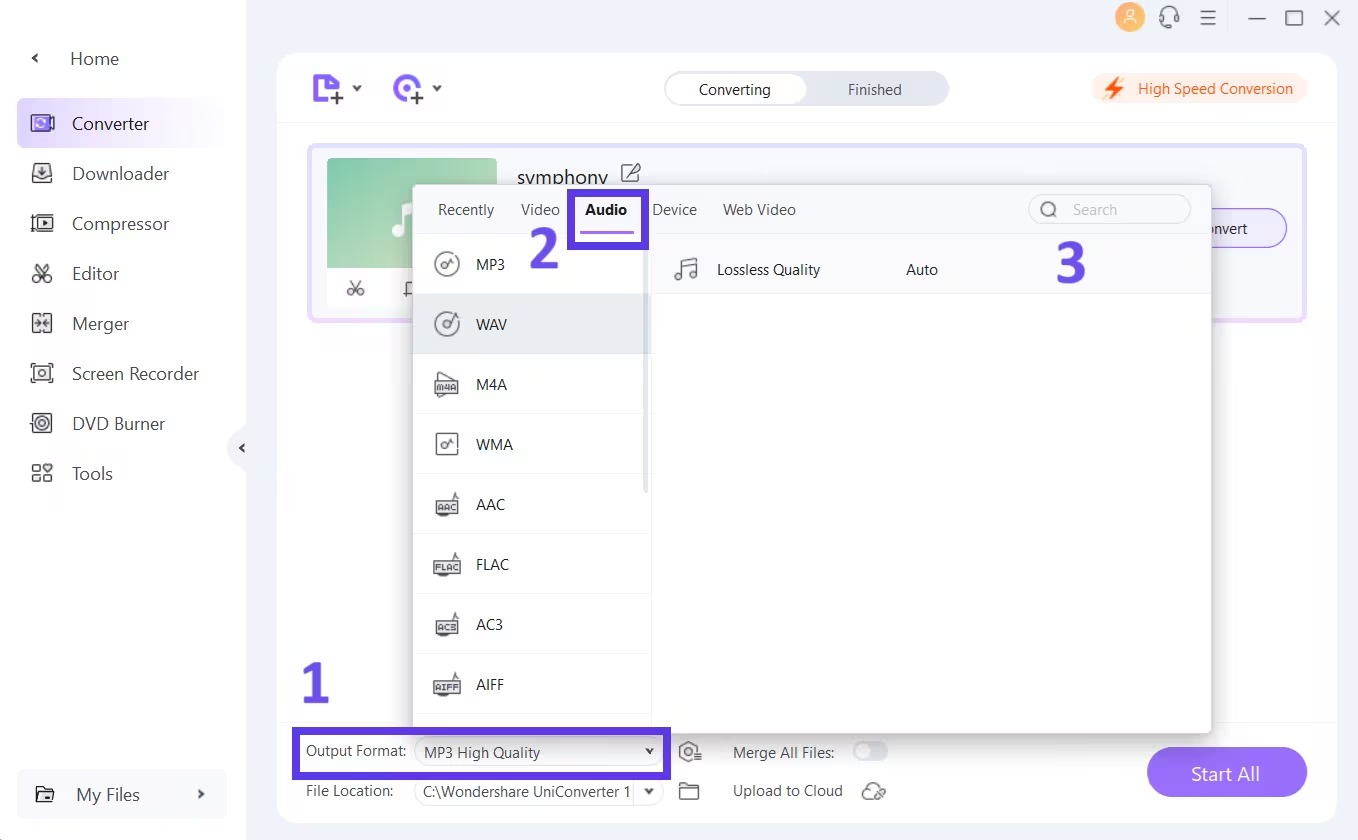
Task: Click the High Speed Conversion button
Action: point(1199,89)
